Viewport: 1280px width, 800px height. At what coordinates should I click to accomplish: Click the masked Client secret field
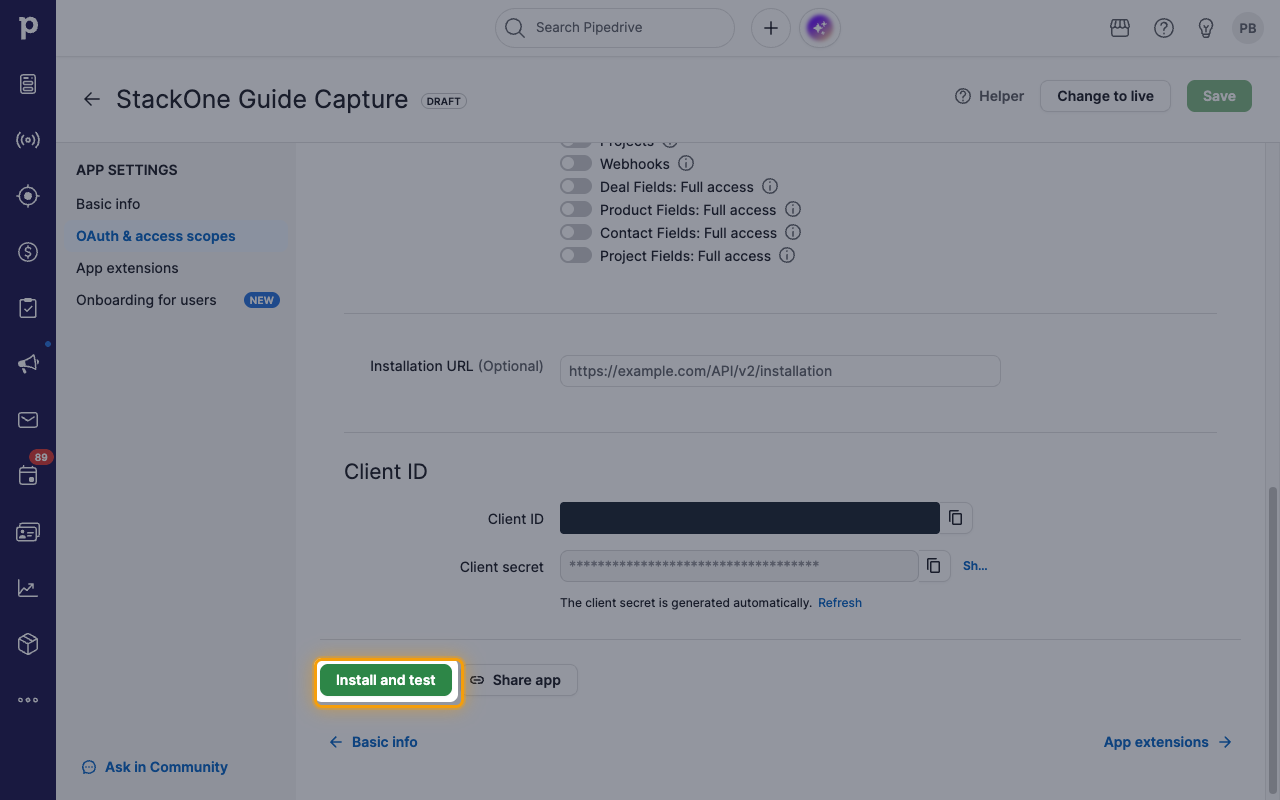(739, 566)
